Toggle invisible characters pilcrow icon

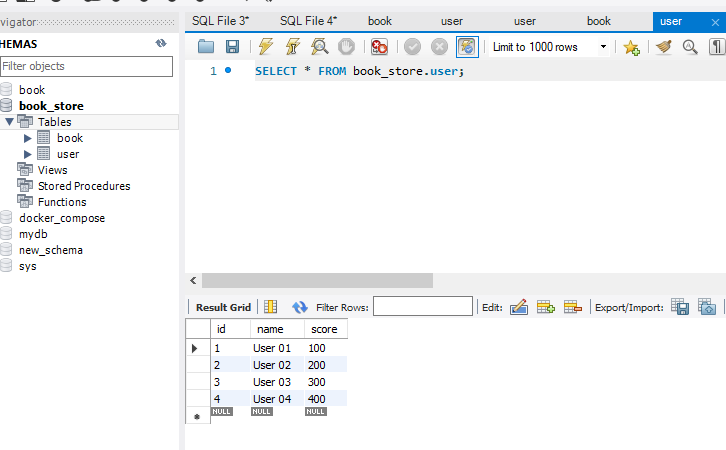pyautogui.click(x=717, y=47)
